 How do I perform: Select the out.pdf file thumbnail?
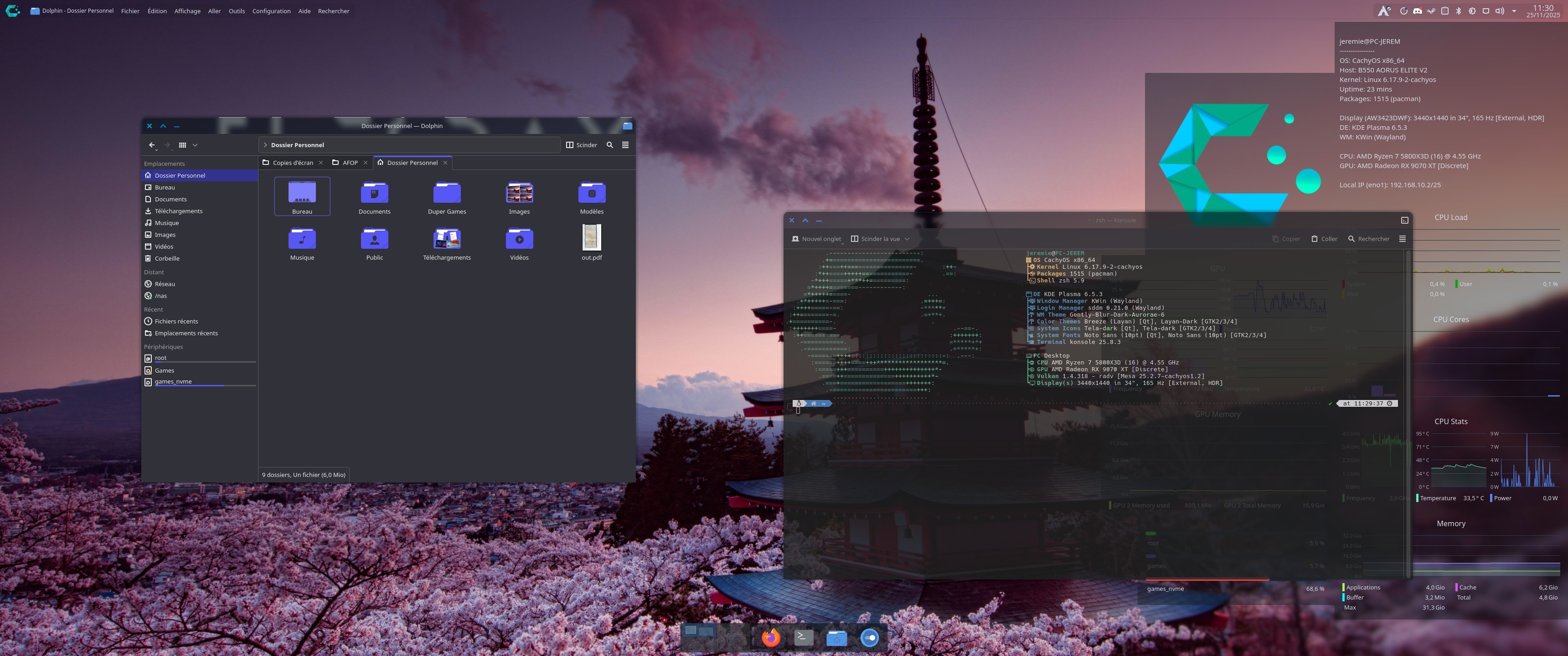(x=591, y=237)
